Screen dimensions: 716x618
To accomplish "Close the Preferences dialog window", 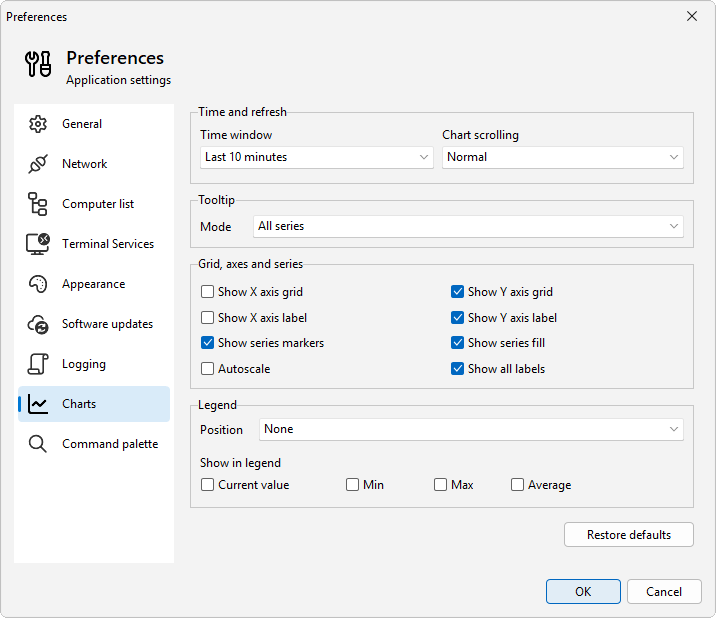I will (692, 16).
